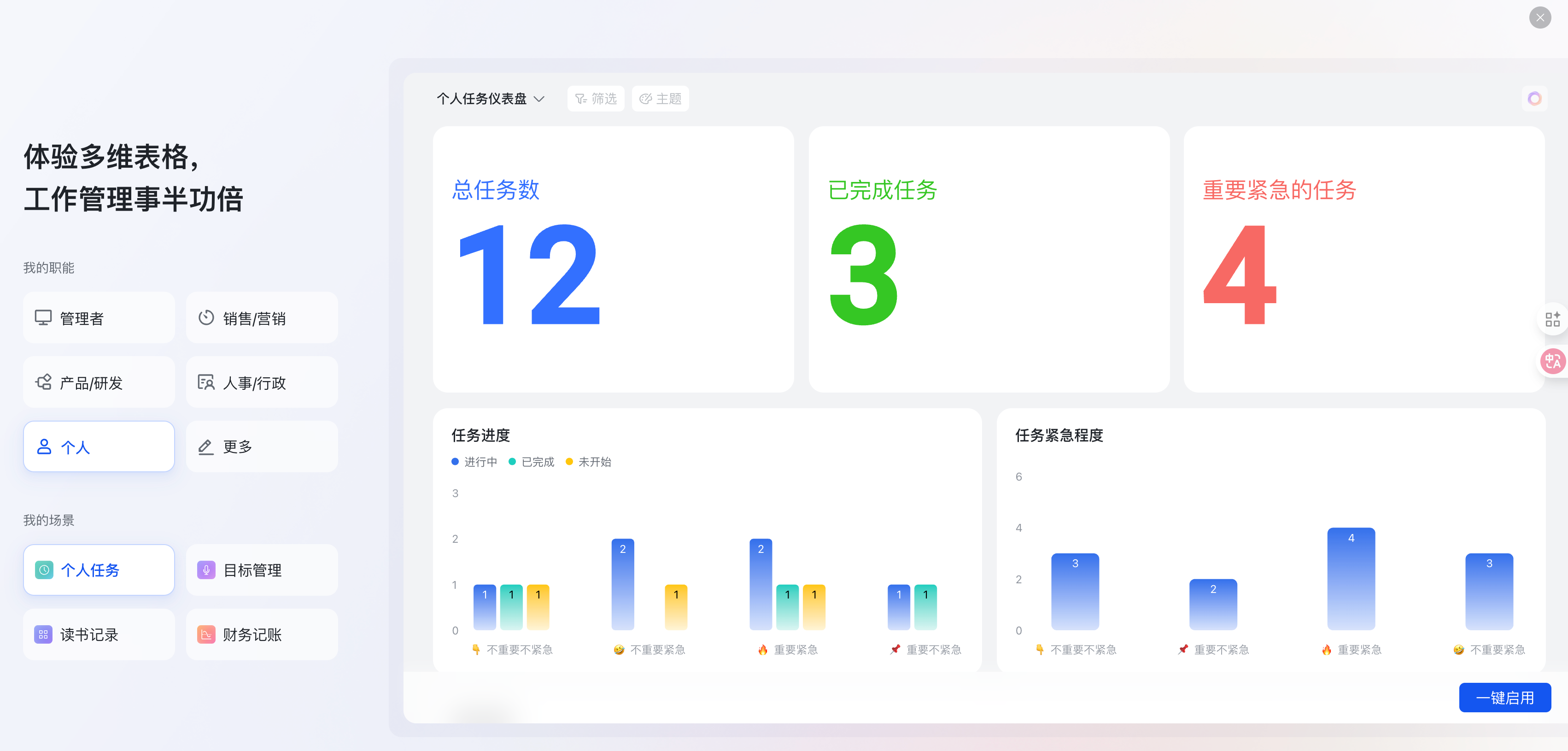Click the 产品/研发 shapes icon

coord(43,382)
